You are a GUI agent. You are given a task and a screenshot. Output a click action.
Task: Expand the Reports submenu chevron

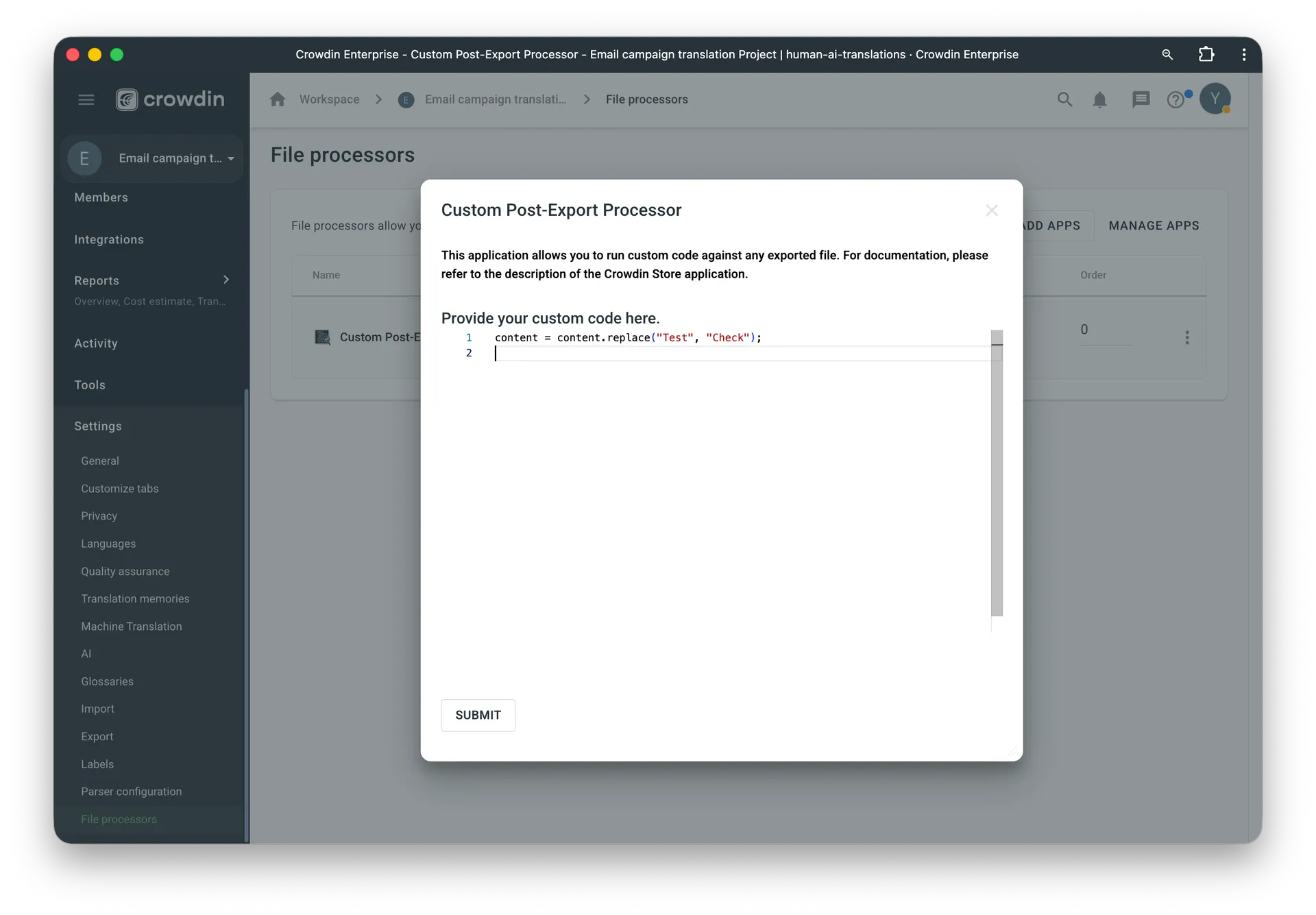226,280
